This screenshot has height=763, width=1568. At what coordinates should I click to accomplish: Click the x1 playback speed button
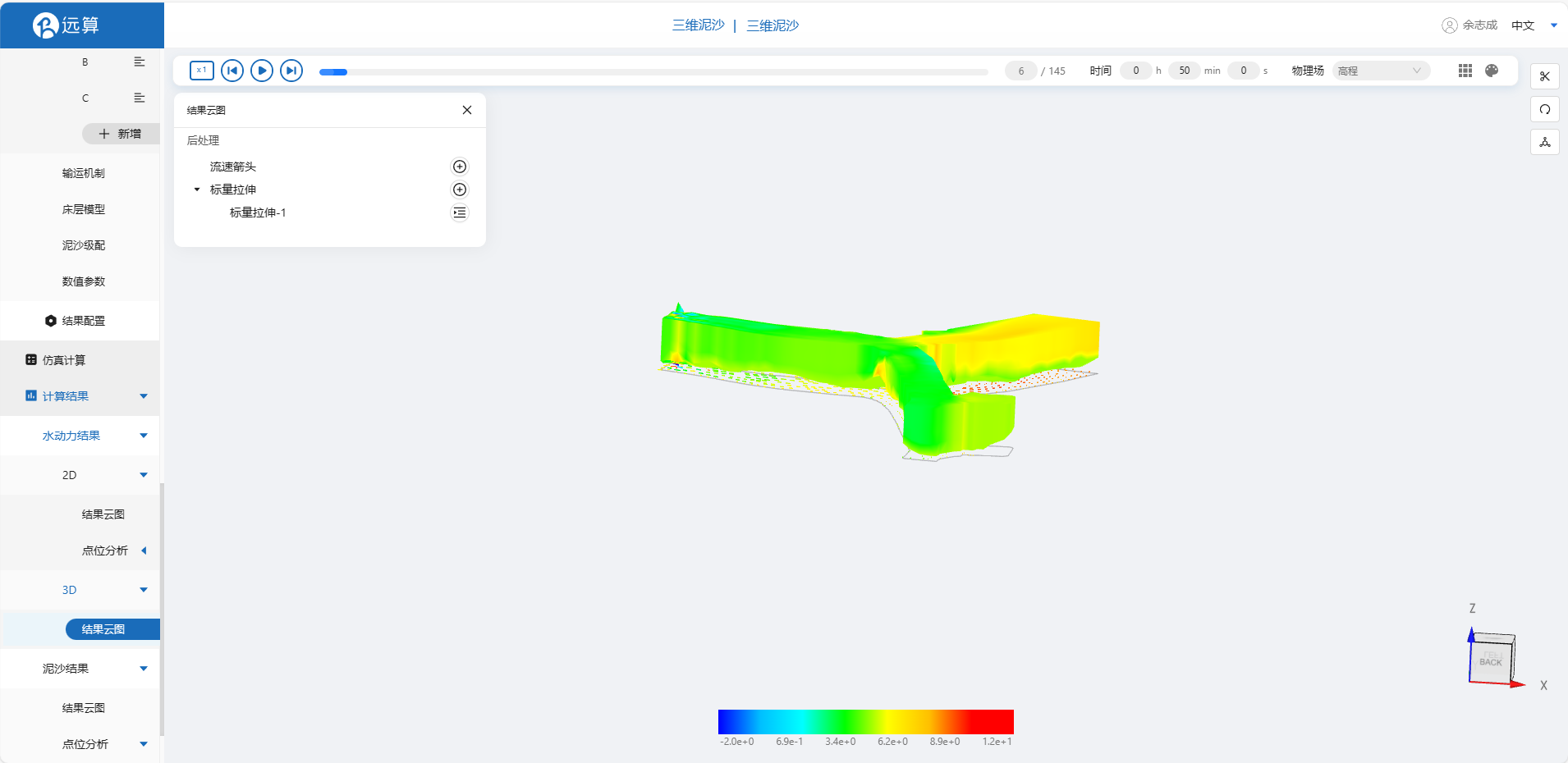tap(201, 71)
